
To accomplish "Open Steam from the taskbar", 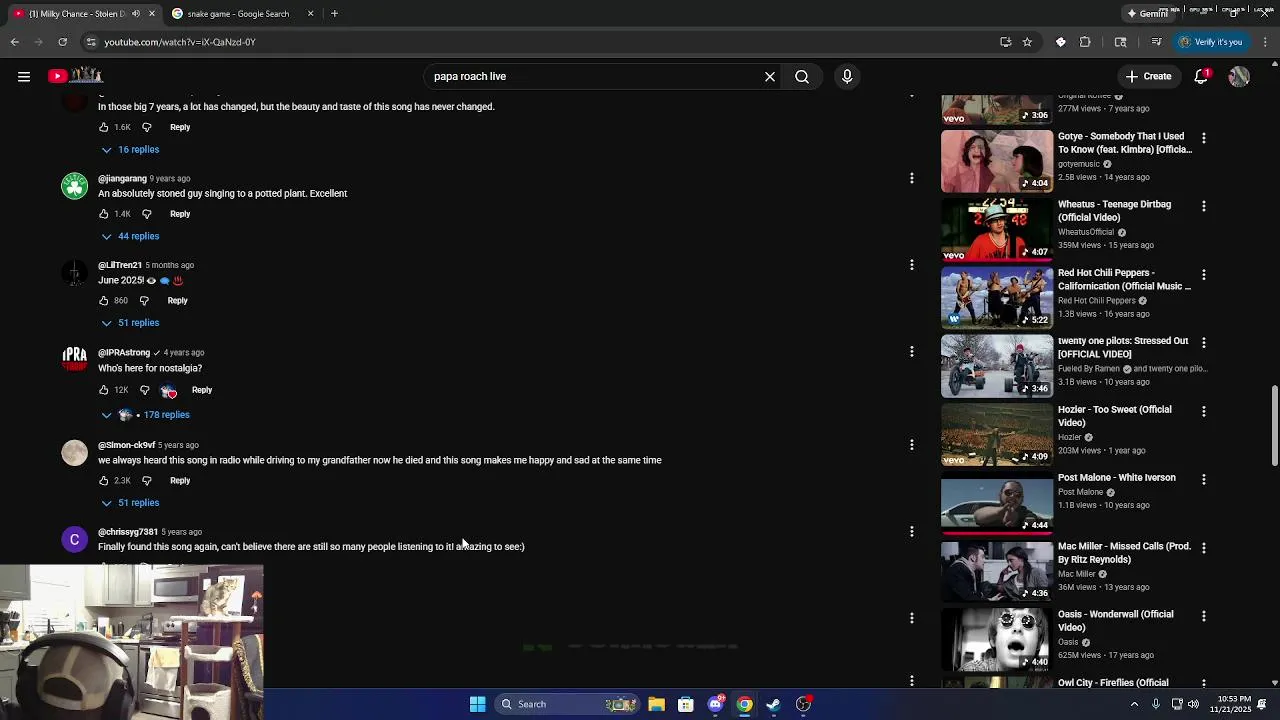I will [773, 704].
